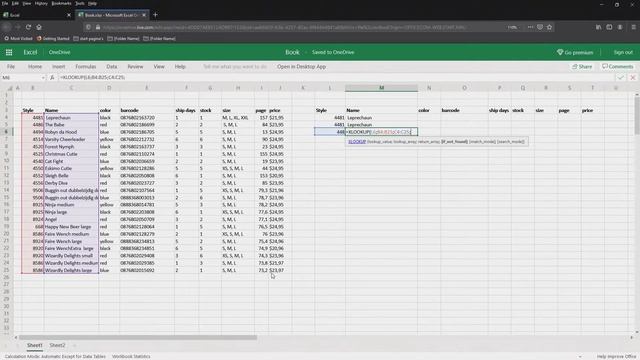Screen dimensions: 640x360
Task: Open the View ribbon tab
Action: (x=159, y=67)
